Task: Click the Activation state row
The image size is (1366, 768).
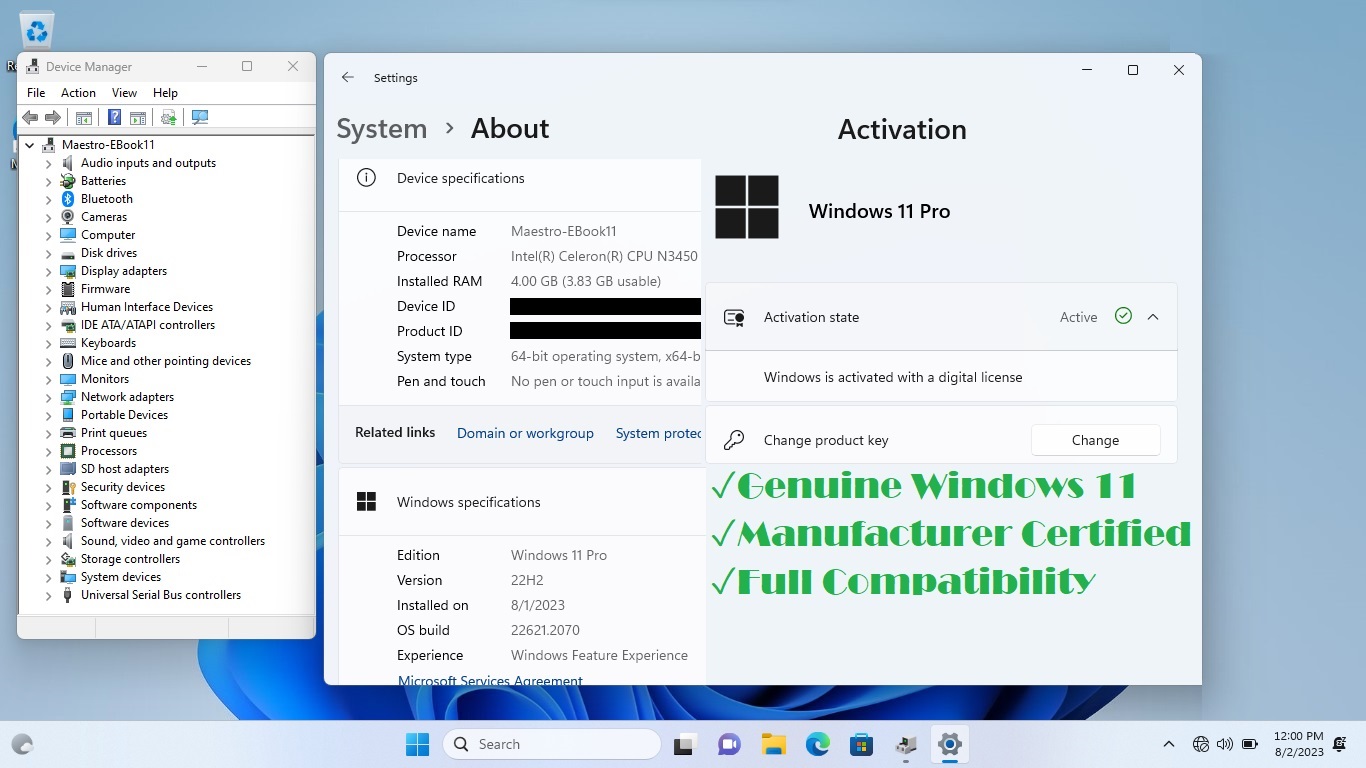Action: point(941,317)
